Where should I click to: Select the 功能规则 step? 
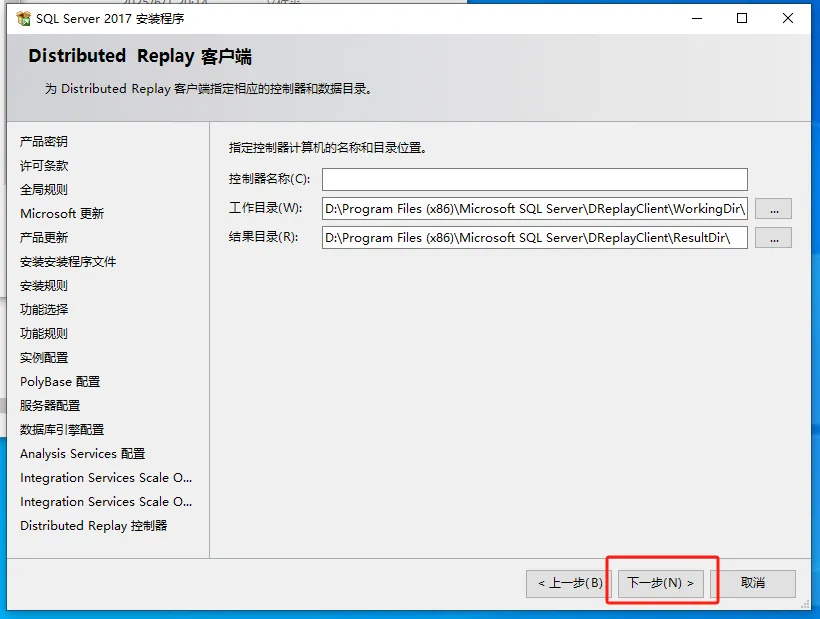coord(44,334)
